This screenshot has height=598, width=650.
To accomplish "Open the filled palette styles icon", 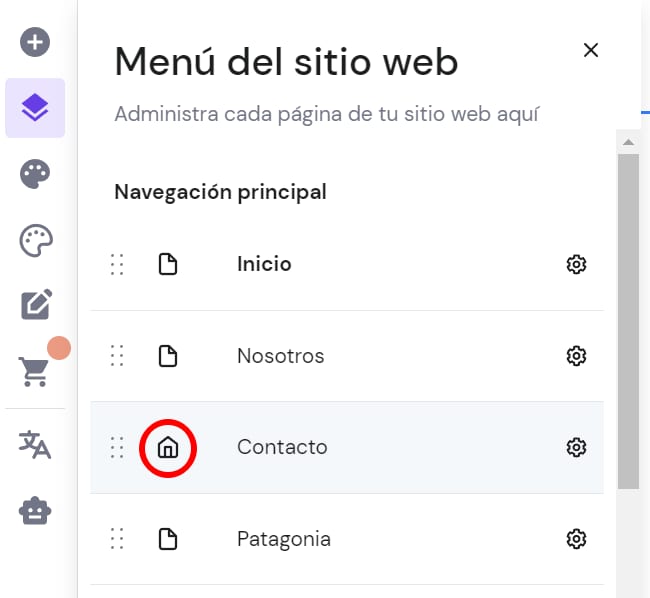I will click(x=35, y=174).
